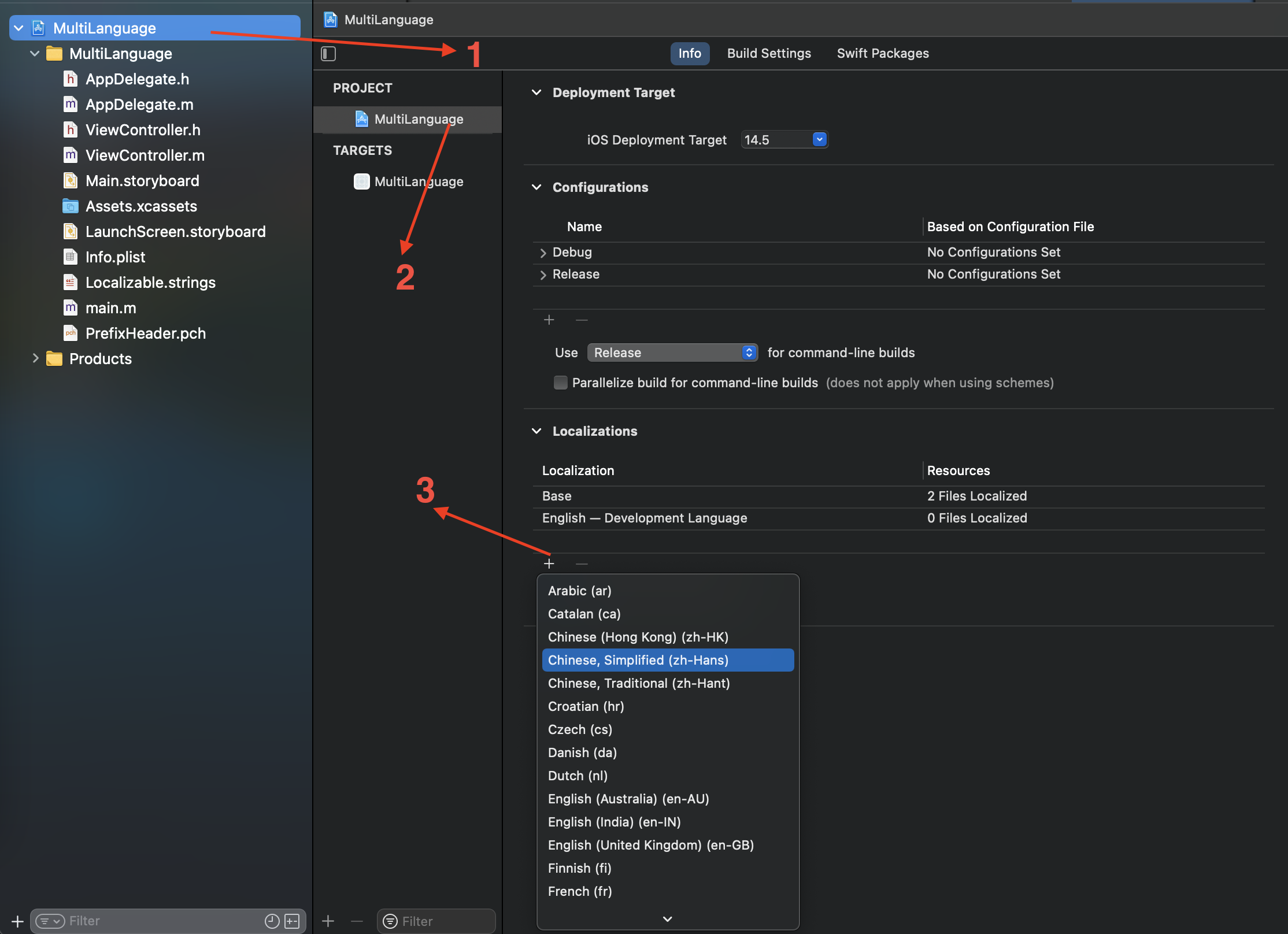This screenshot has width=1288, height=934.
Task: Show more languages with the bottom chevron
Action: (x=668, y=918)
